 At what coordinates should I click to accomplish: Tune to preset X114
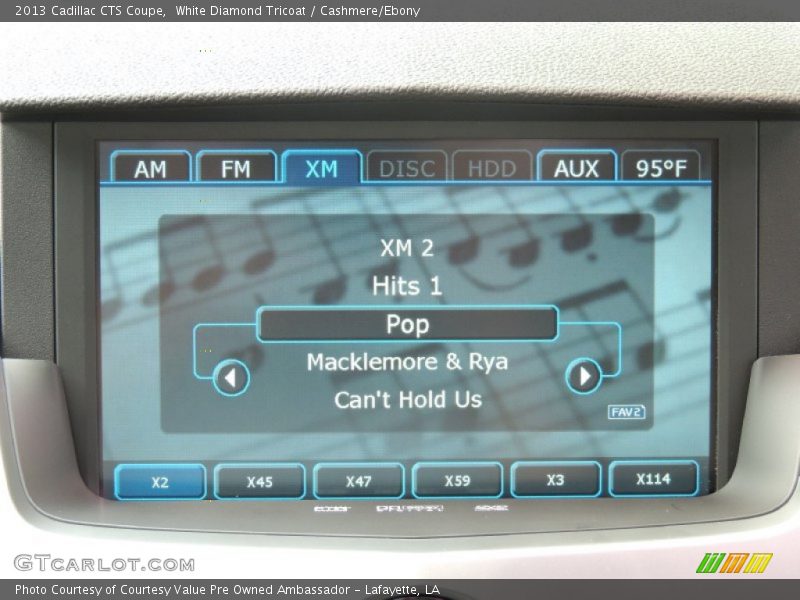653,479
